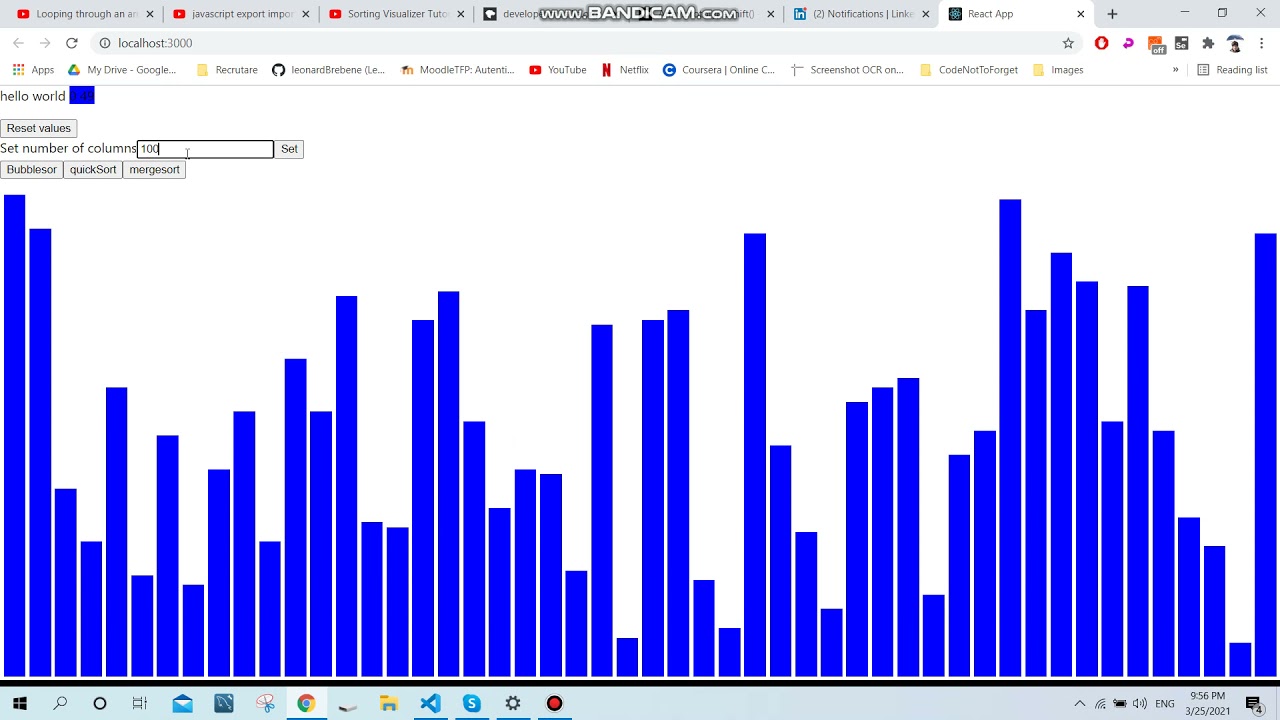The width and height of the screenshot is (1280, 720).
Task: Open File Explorer on the taskbar
Action: 389,704
